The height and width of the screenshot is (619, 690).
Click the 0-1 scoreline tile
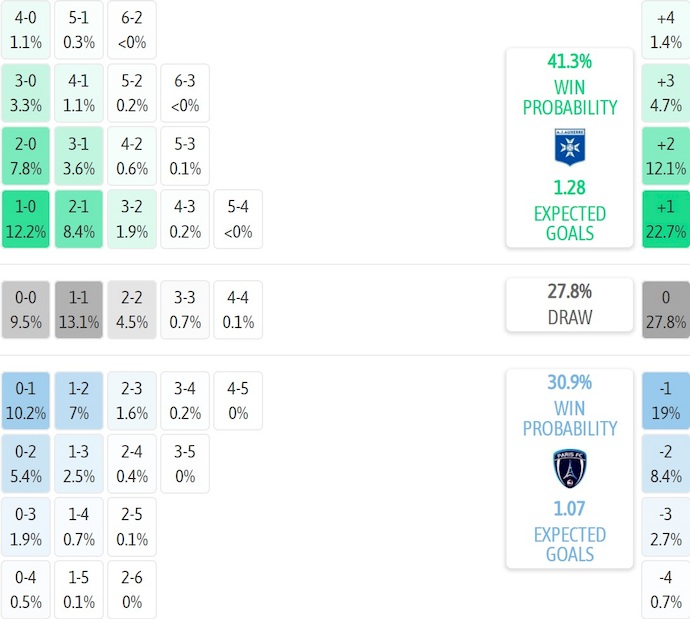click(26, 401)
